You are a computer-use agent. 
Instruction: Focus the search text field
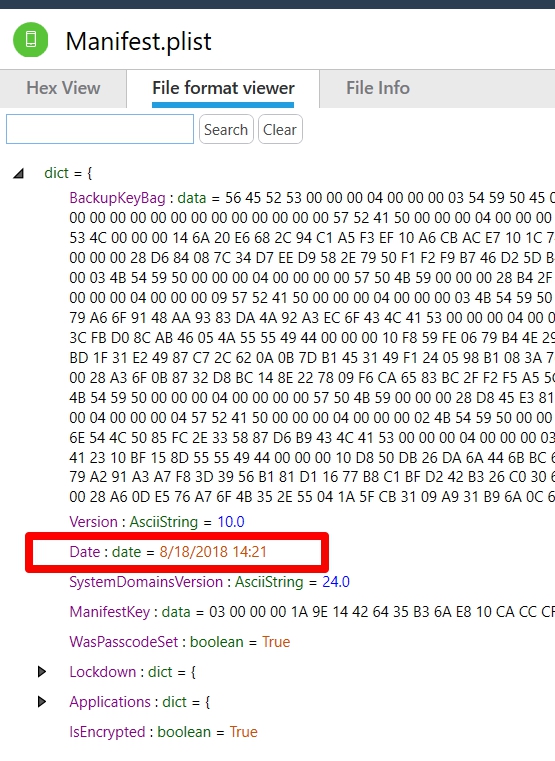[x=100, y=129]
